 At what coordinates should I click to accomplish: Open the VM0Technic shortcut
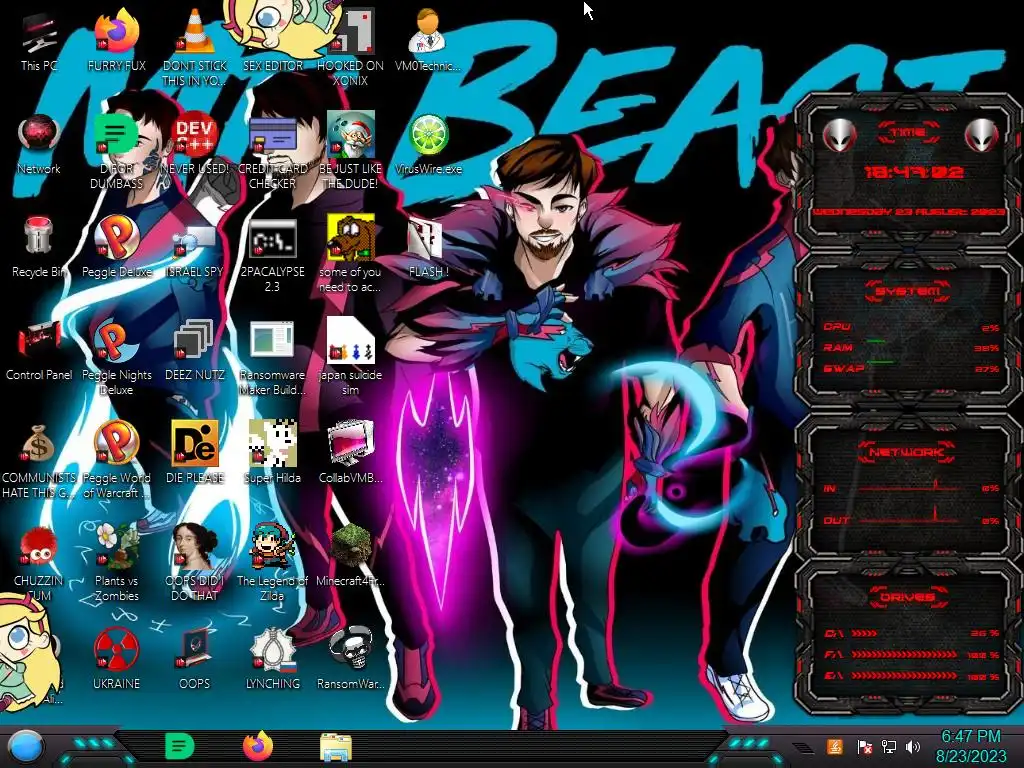pyautogui.click(x=428, y=40)
